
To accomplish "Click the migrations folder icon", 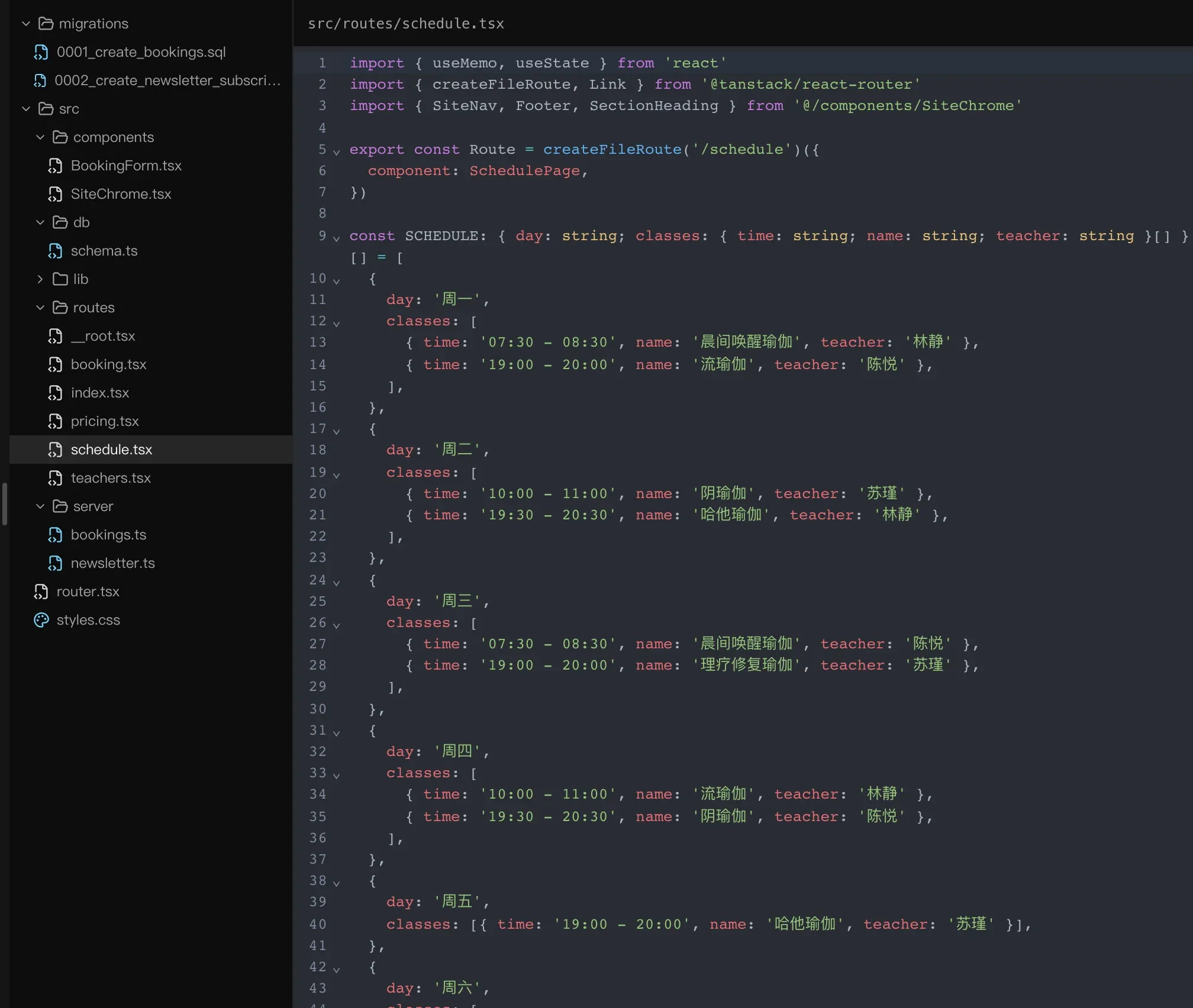I will (46, 24).
